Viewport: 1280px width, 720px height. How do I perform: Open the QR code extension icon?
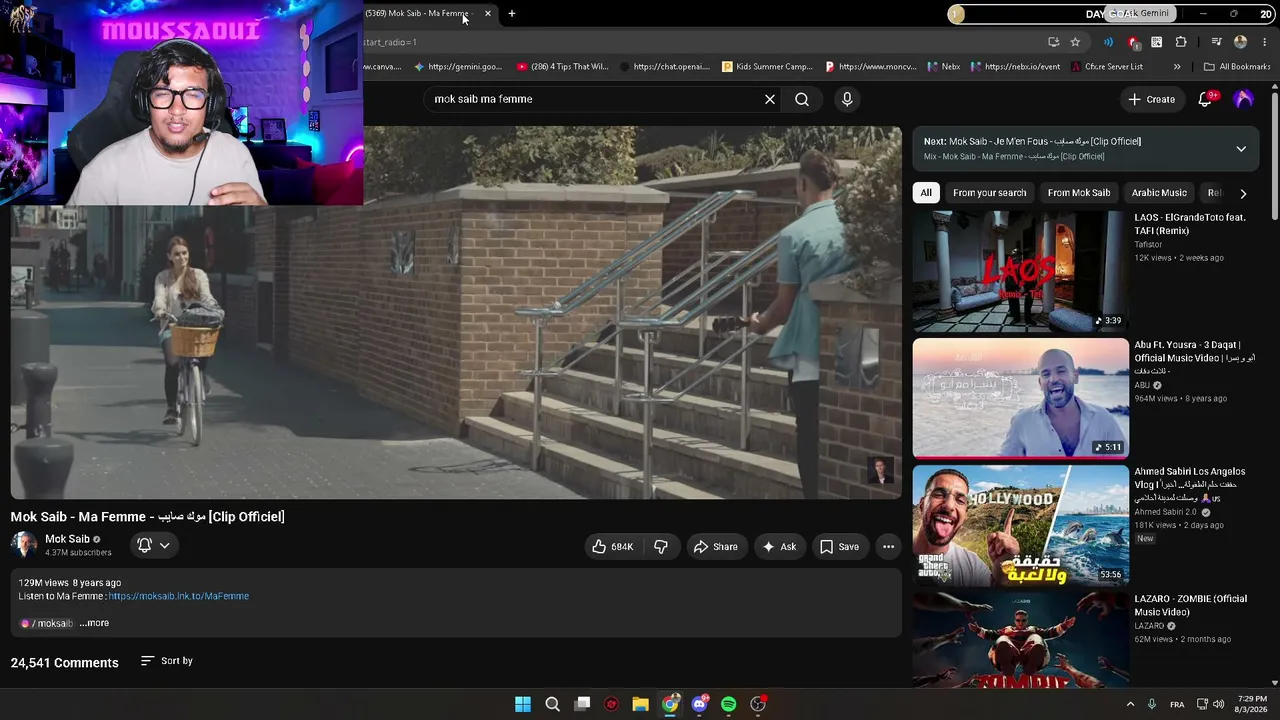pyautogui.click(x=1157, y=42)
